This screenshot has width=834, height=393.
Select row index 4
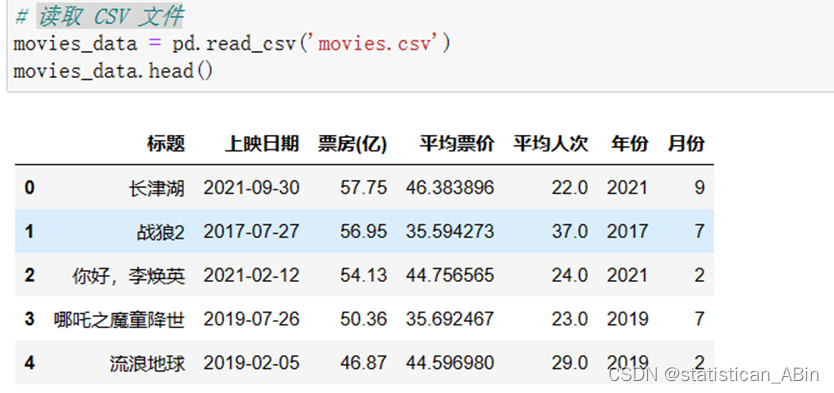(29, 363)
